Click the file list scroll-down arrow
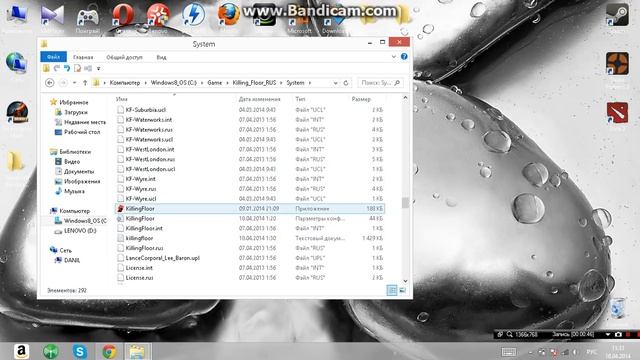This screenshot has width=640, height=360. 405,281
